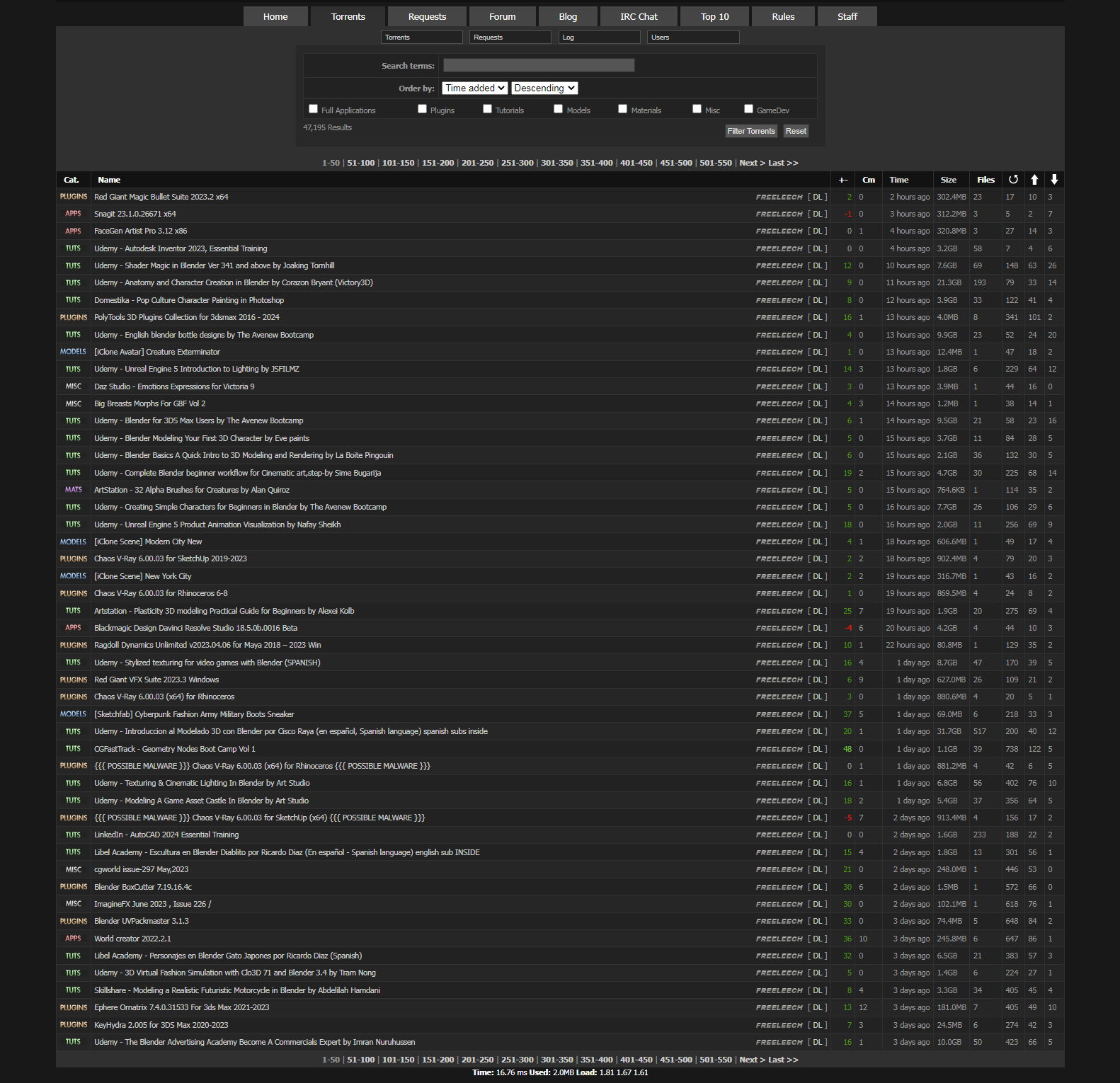Click MATS category icon for ArtStation brushes
The image size is (1120, 1083).
(74, 490)
